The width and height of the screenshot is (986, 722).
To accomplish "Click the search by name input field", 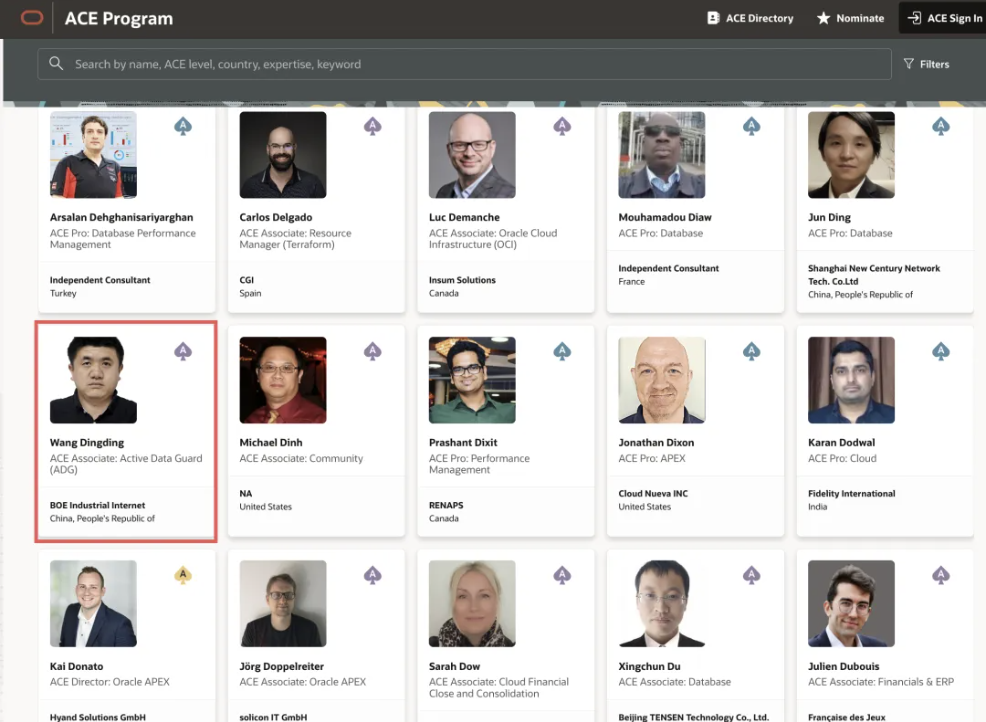I will coord(470,64).
